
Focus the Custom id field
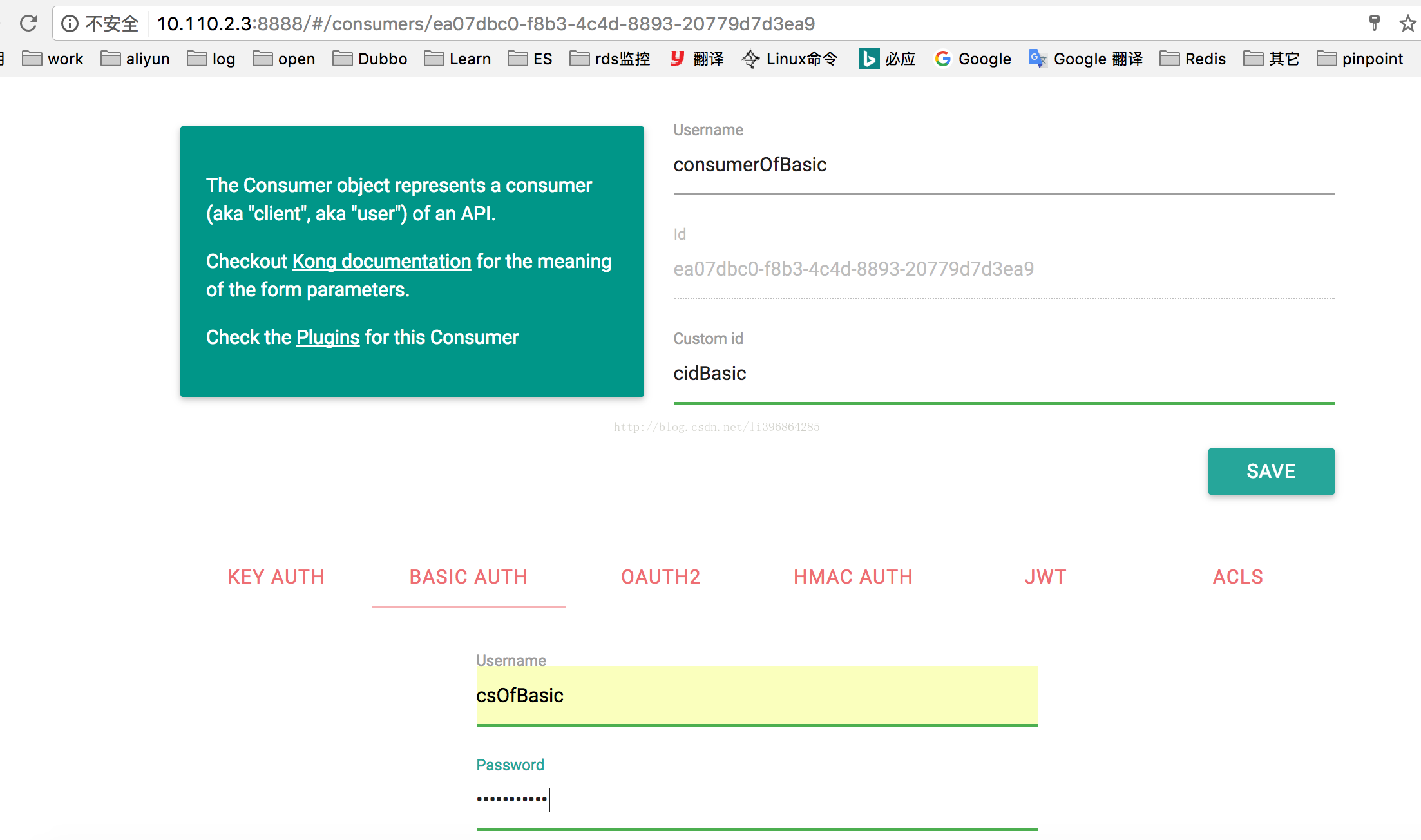(x=1004, y=374)
